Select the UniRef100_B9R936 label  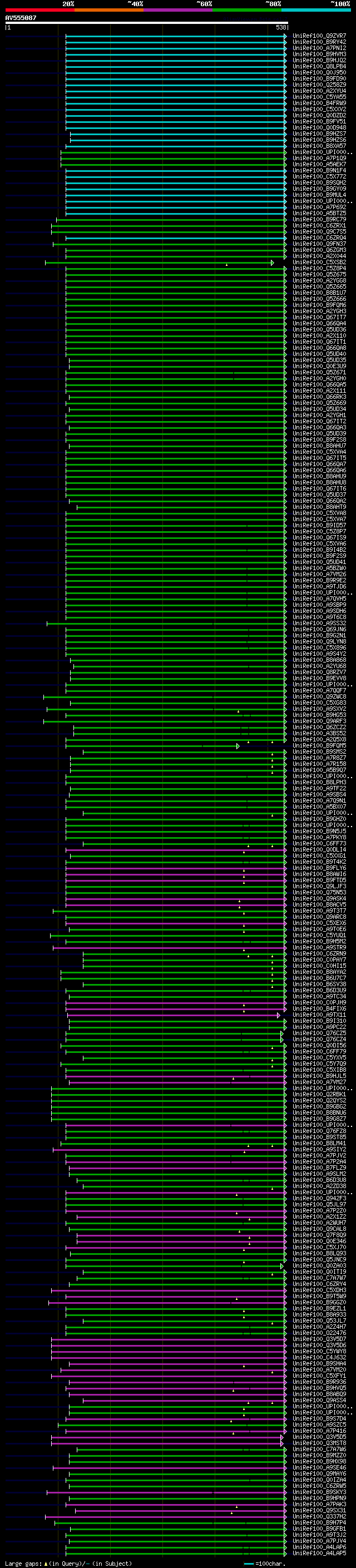coord(319,1382)
